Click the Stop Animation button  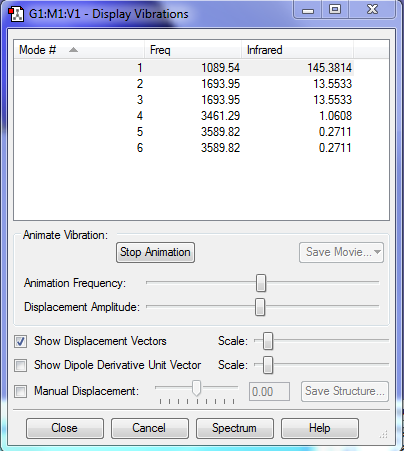[x=155, y=252]
